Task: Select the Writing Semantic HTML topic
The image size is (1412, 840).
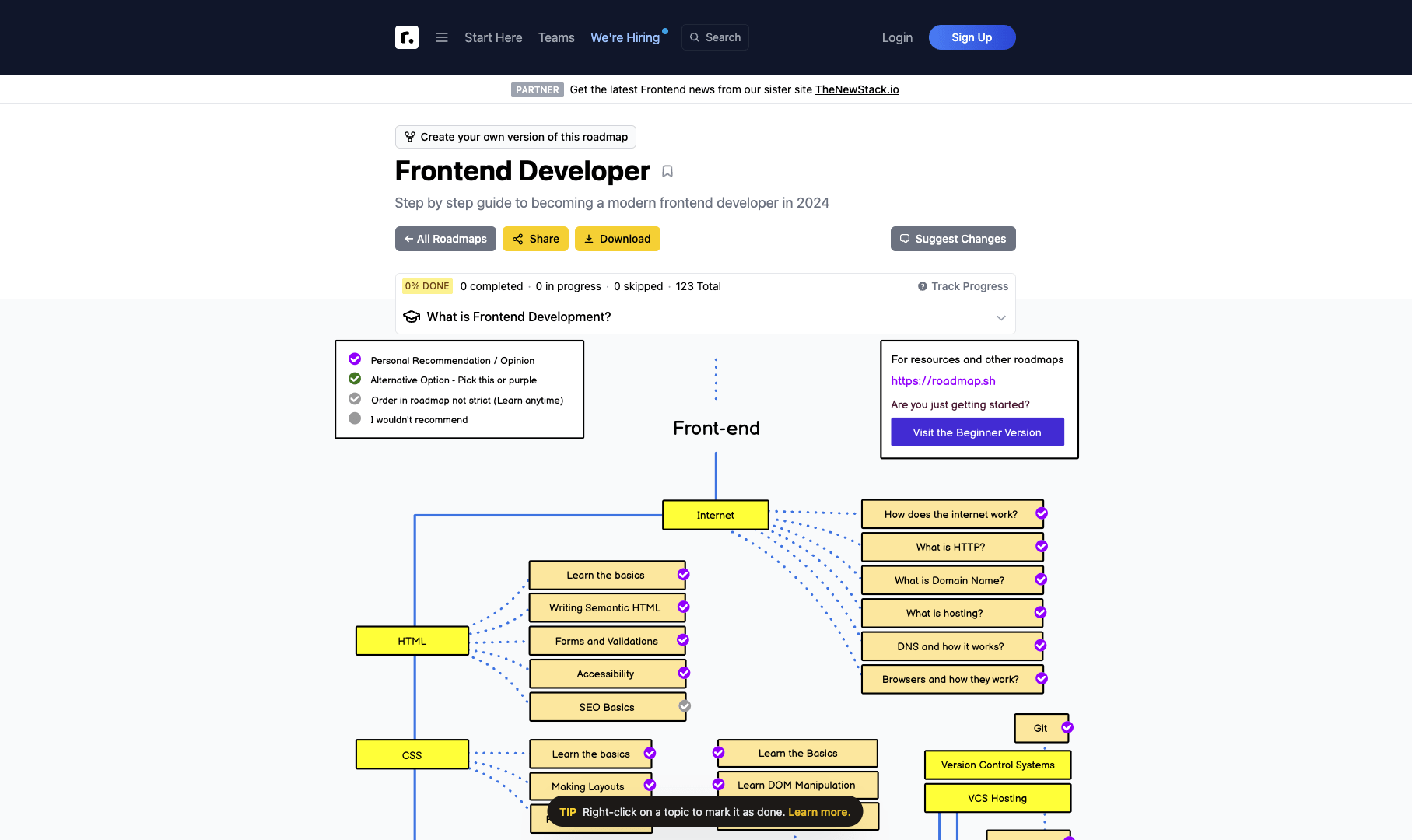Action: (604, 608)
